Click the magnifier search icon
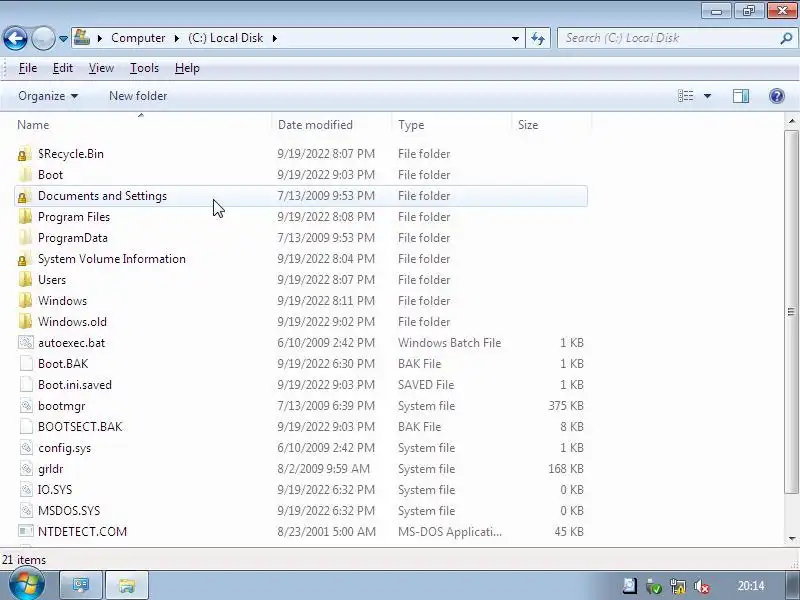The image size is (800, 600). pyautogui.click(x=786, y=38)
